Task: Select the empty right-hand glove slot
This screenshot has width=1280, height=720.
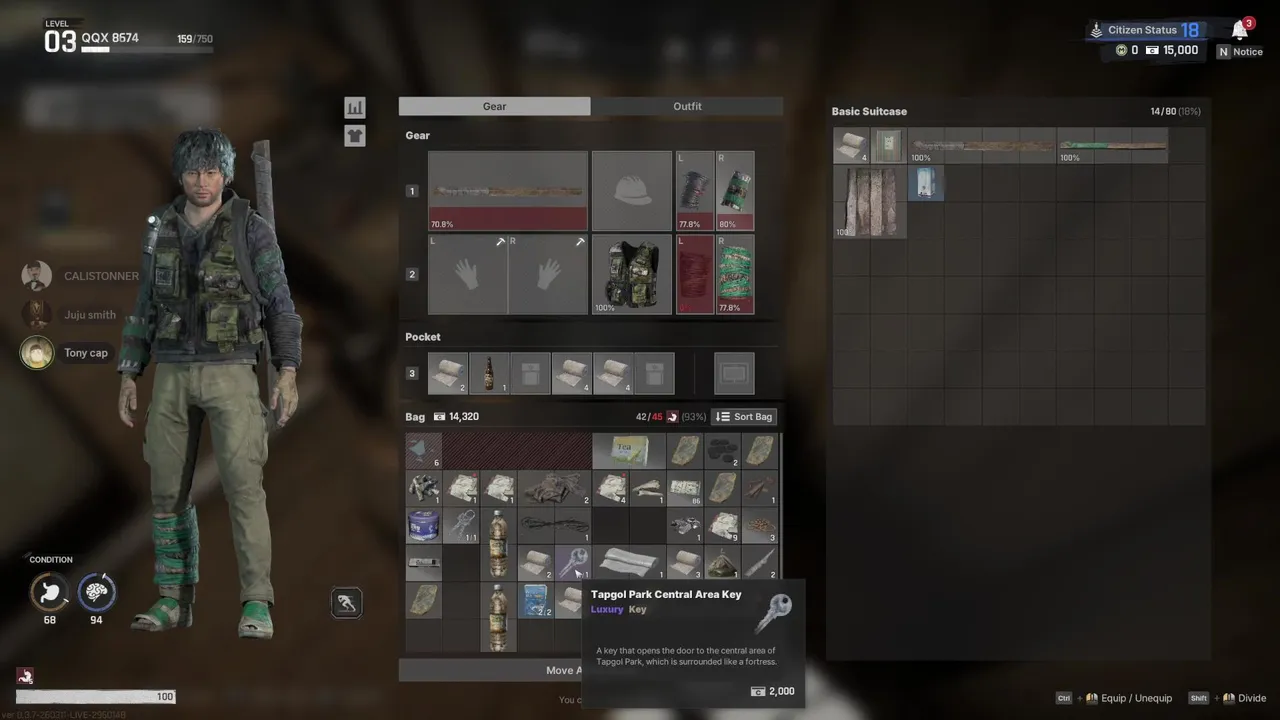Action: pyautogui.click(x=548, y=274)
